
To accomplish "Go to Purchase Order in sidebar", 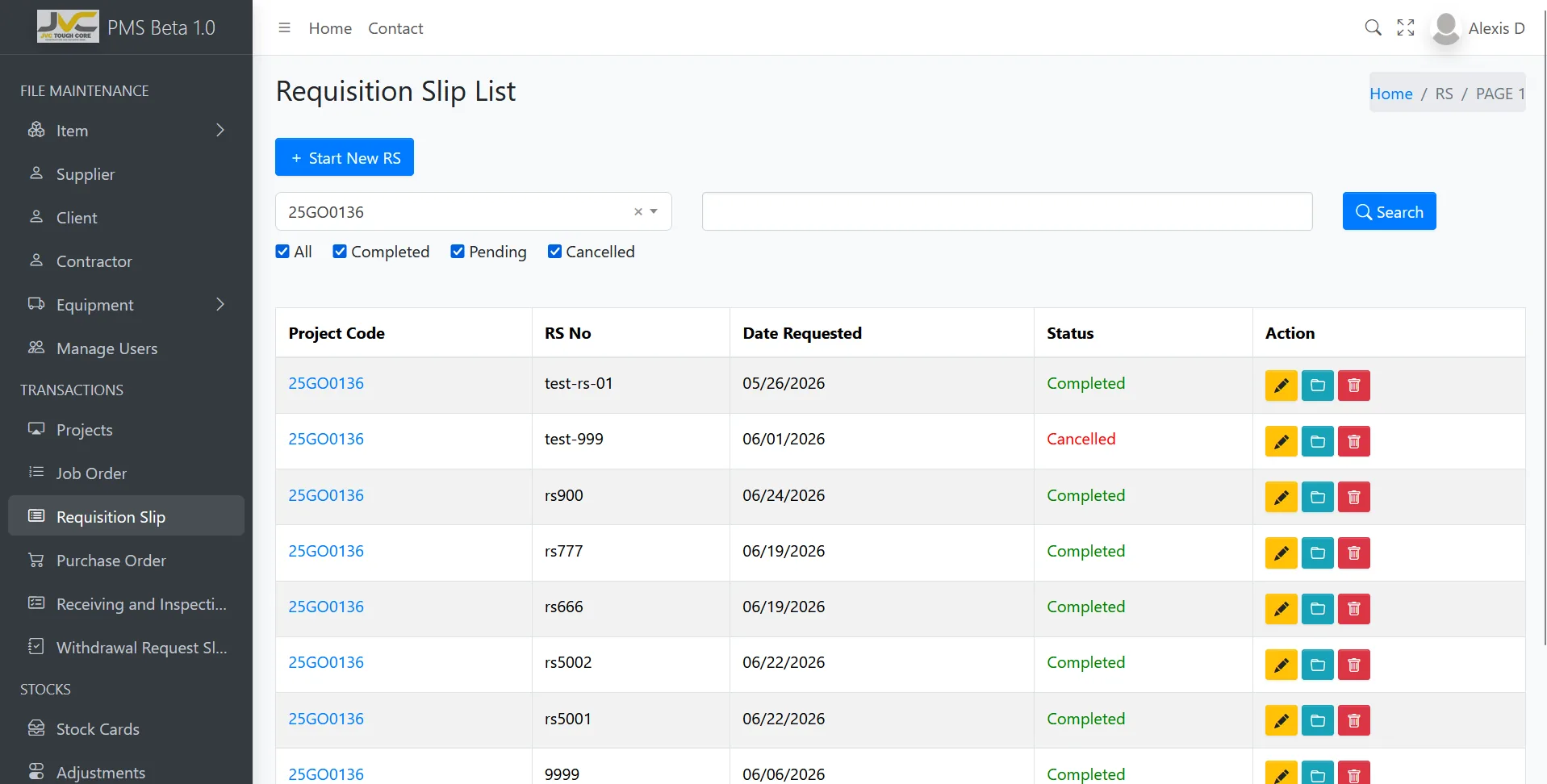I will 126,561.
